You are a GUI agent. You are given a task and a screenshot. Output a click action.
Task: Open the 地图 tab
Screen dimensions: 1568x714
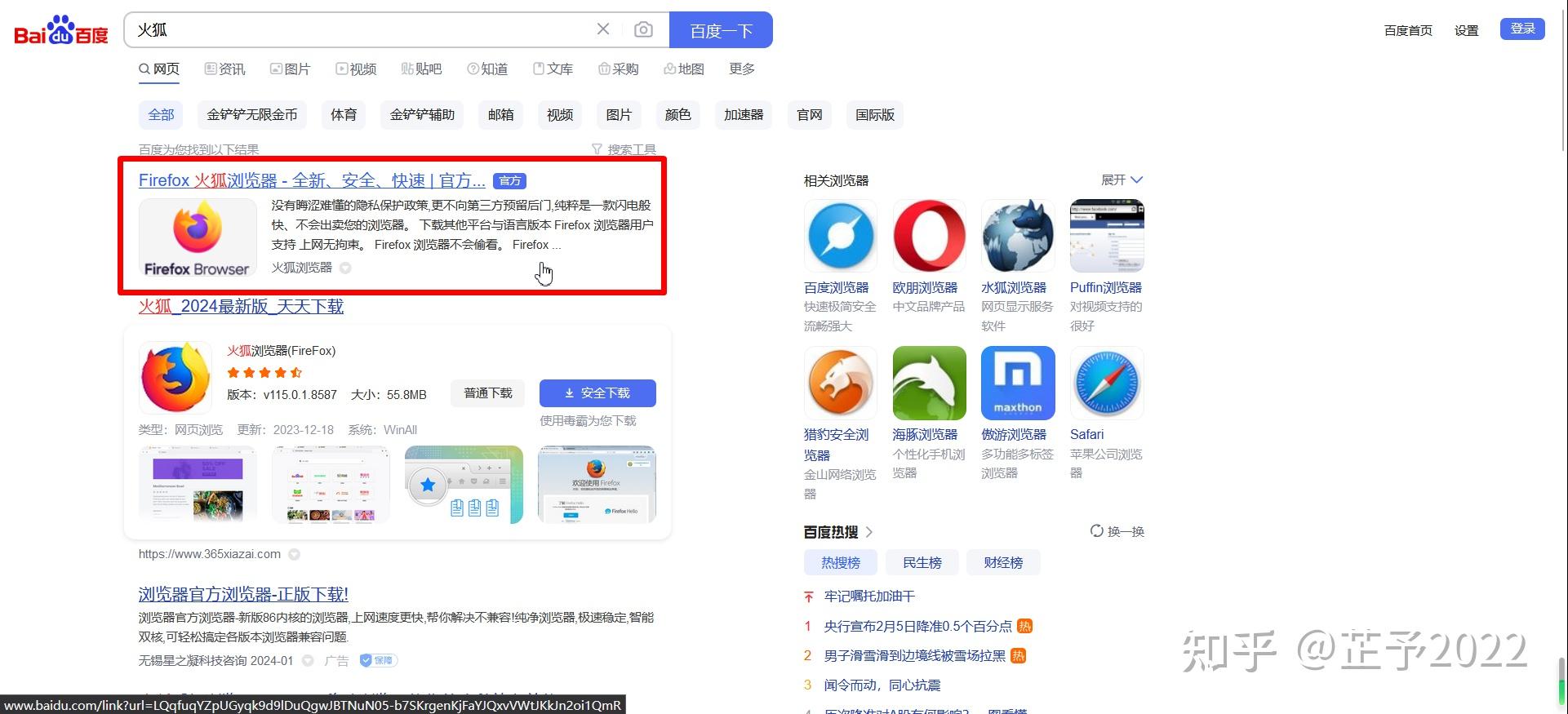(684, 69)
